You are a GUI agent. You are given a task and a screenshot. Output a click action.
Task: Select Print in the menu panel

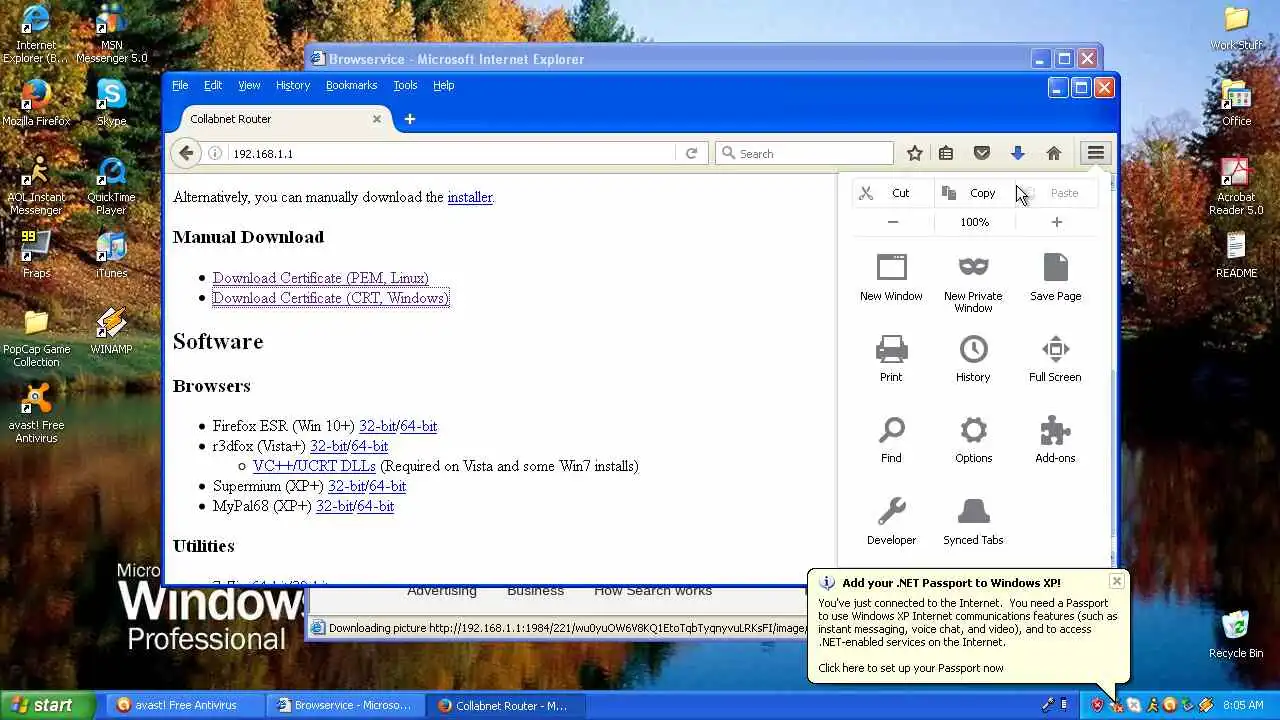890,359
